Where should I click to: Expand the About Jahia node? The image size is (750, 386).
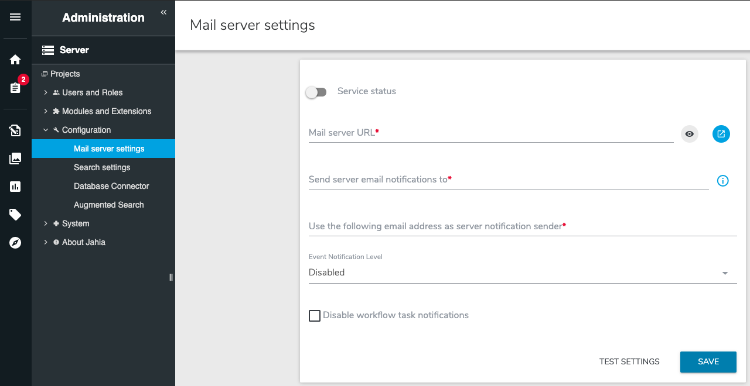tap(46, 242)
